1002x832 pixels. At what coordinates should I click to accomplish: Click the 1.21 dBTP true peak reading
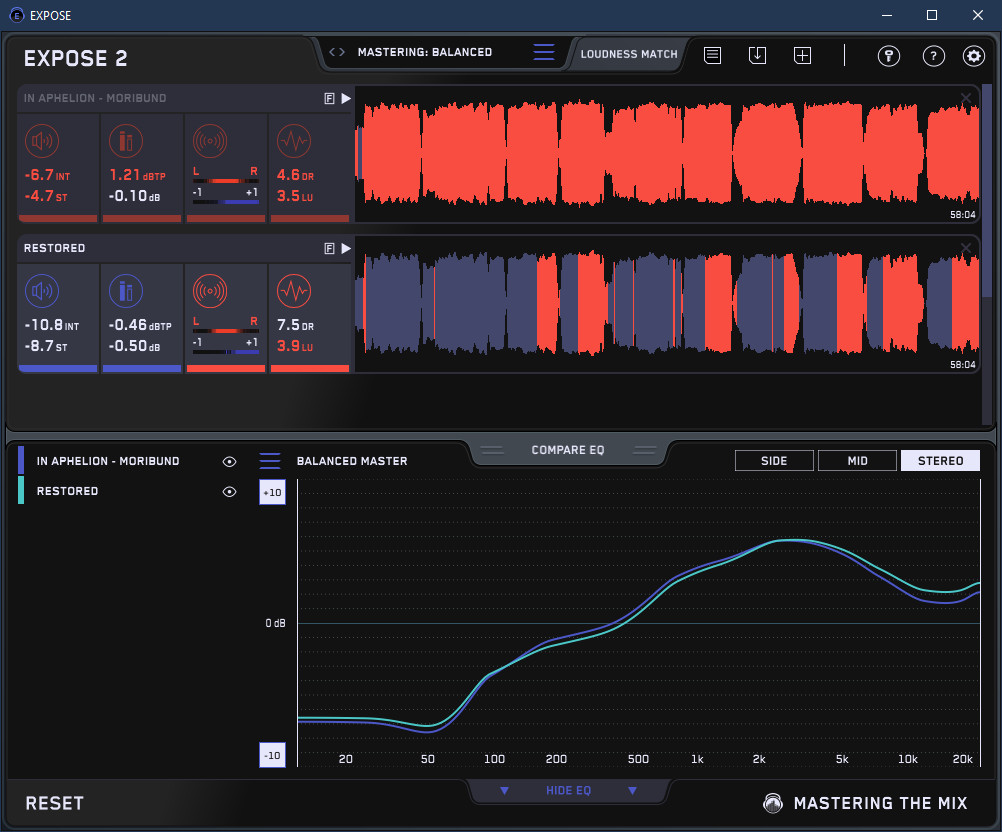pyautogui.click(x=137, y=175)
